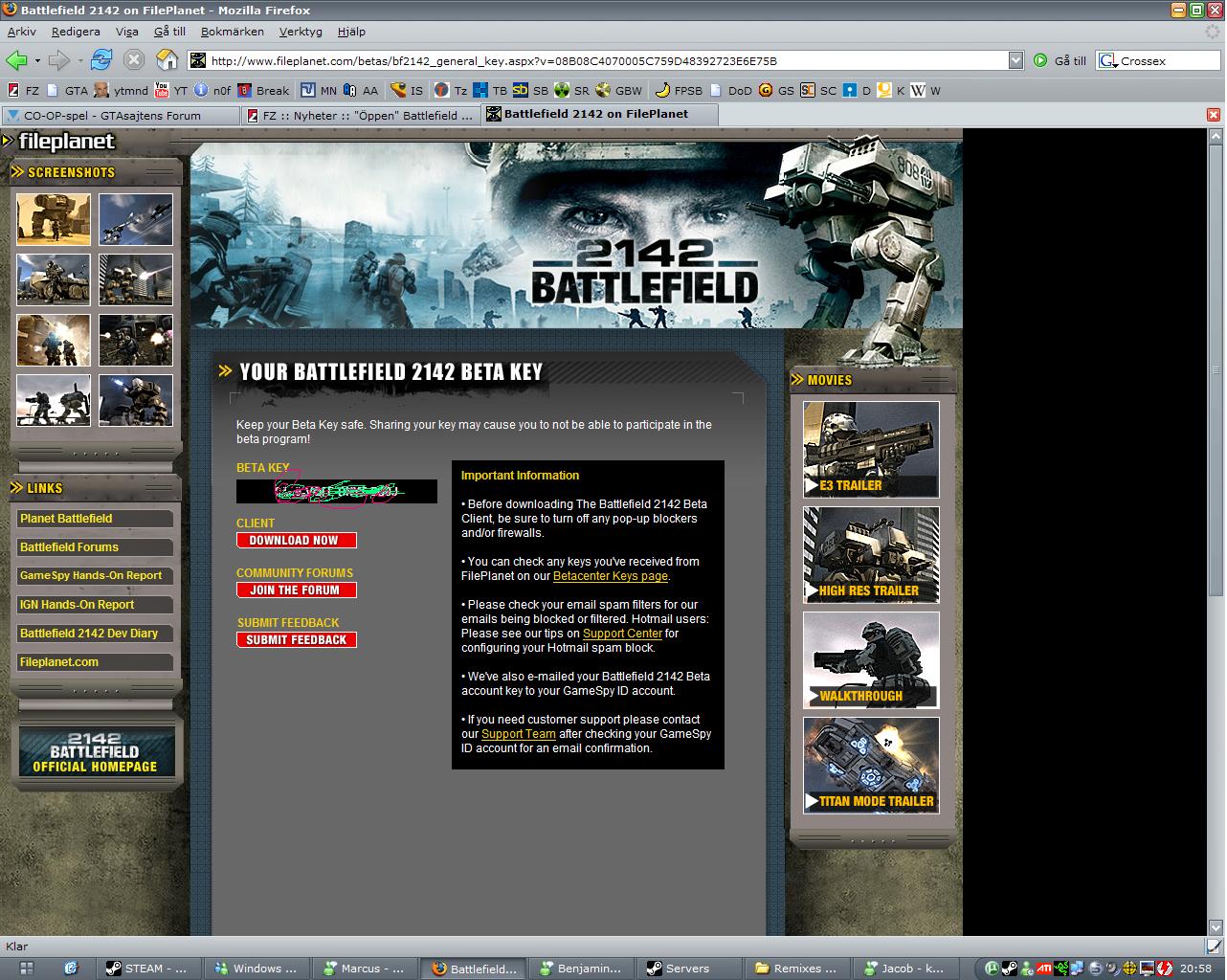Switch to FZ Nyheter tab
This screenshot has height=980, width=1227.
click(361, 115)
